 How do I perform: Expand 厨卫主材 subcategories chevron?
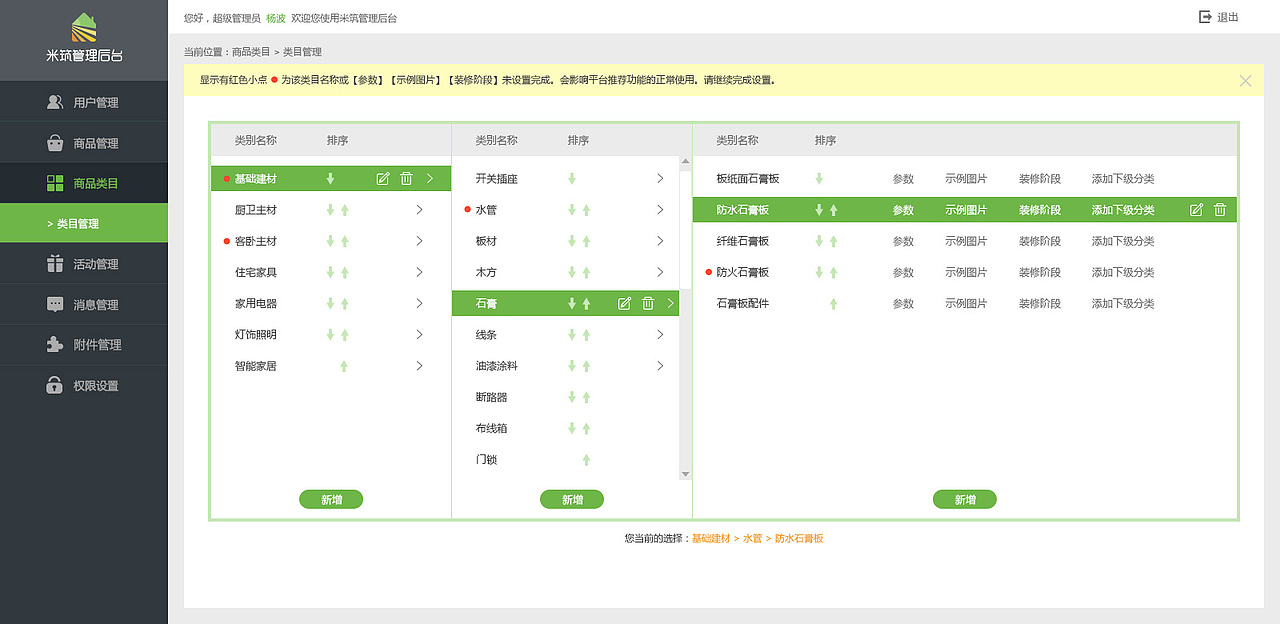pos(419,210)
